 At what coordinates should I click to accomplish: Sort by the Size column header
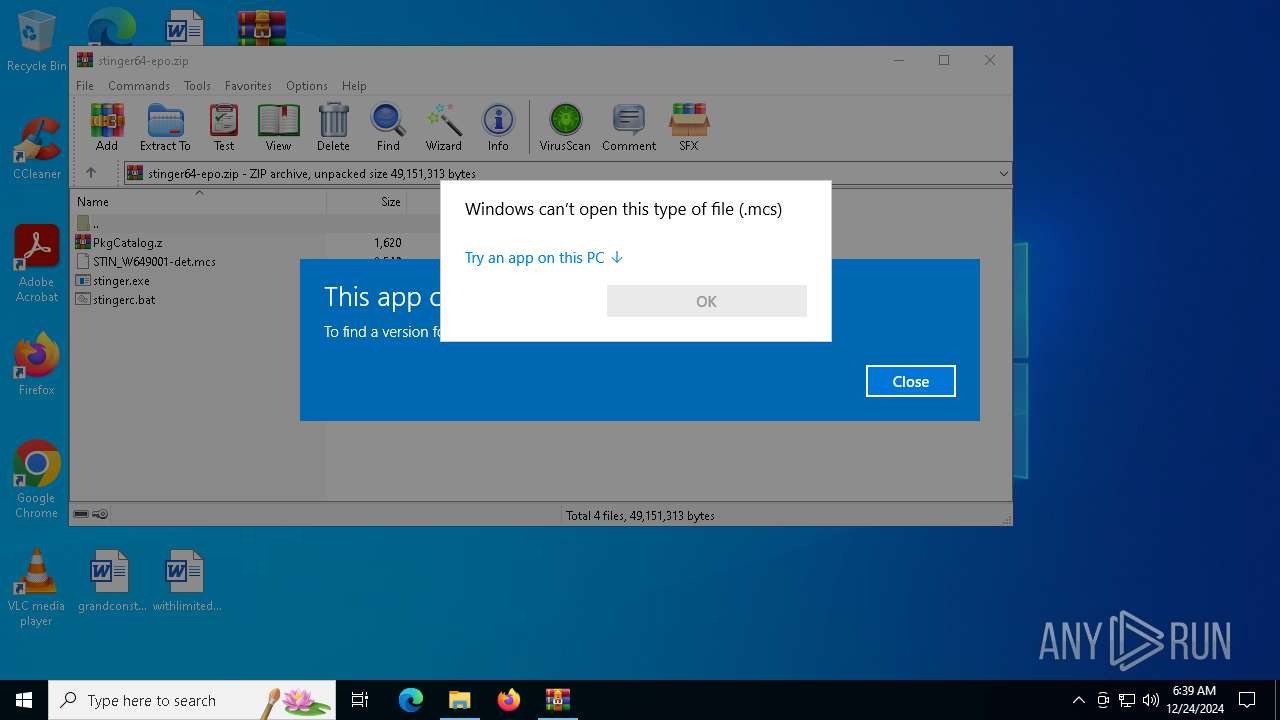[366, 201]
